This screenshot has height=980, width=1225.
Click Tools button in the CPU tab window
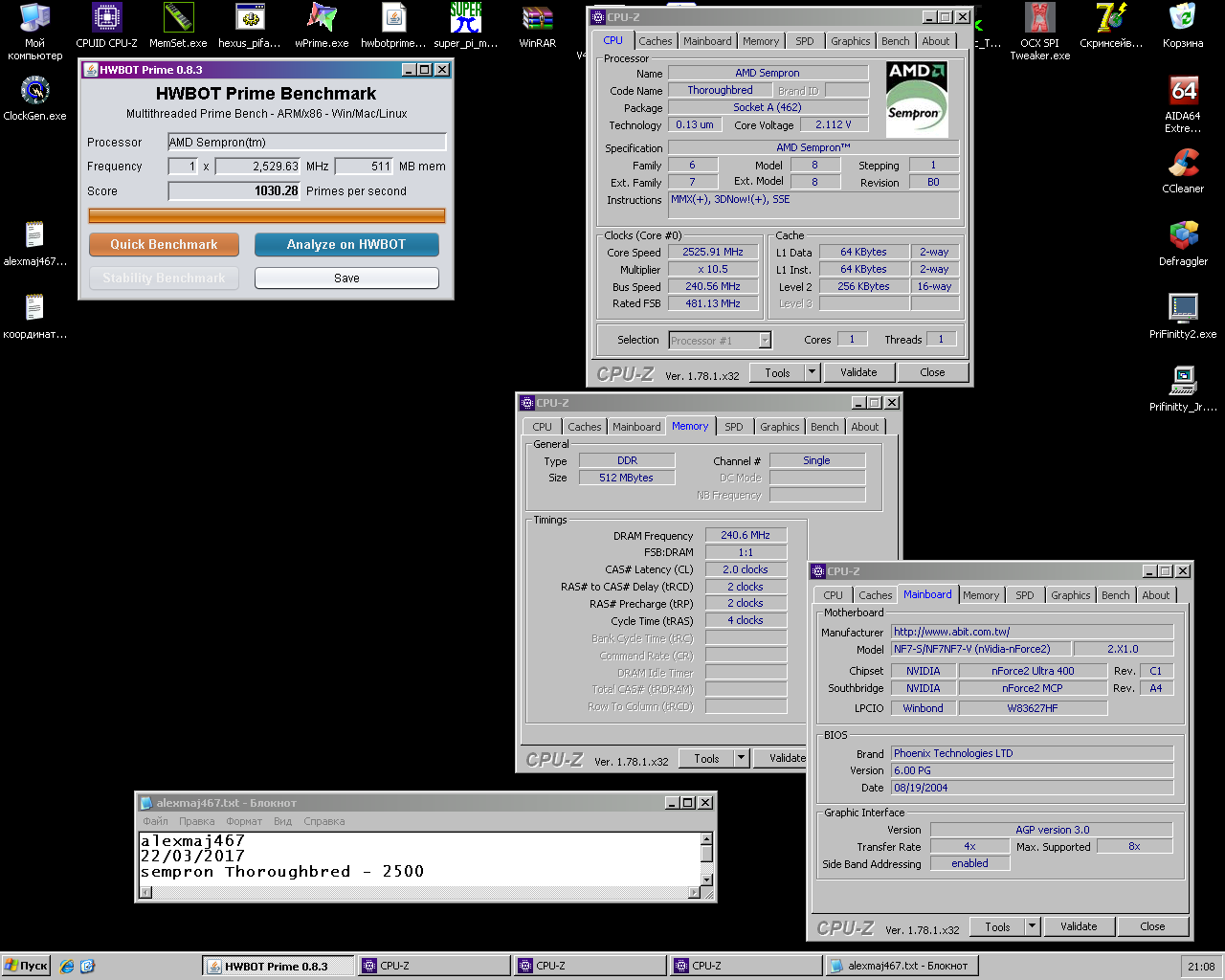(777, 372)
